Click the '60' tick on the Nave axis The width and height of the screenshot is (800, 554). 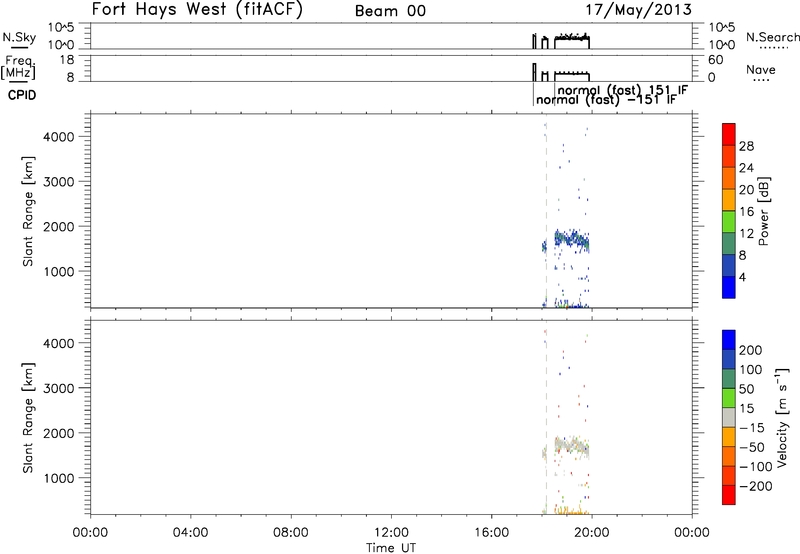[716, 60]
